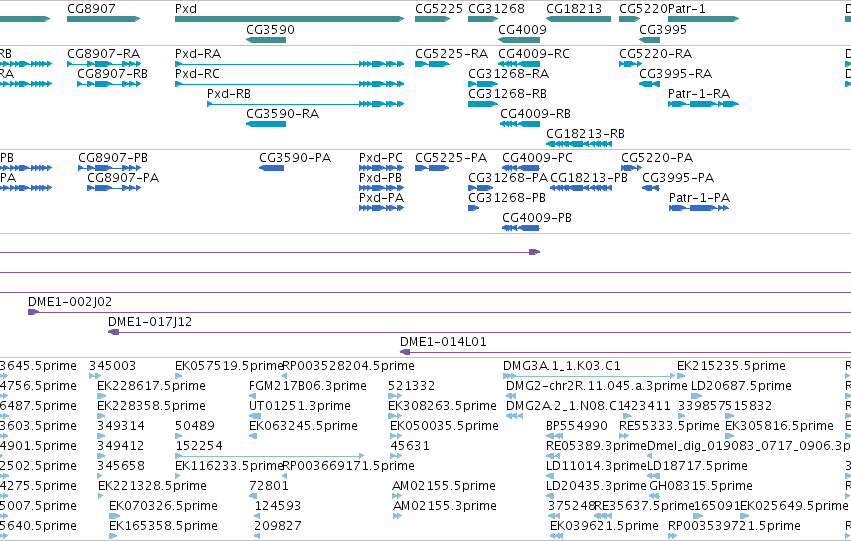Open the CG3995-RA transcript
The width and height of the screenshot is (851, 541).
tap(649, 84)
